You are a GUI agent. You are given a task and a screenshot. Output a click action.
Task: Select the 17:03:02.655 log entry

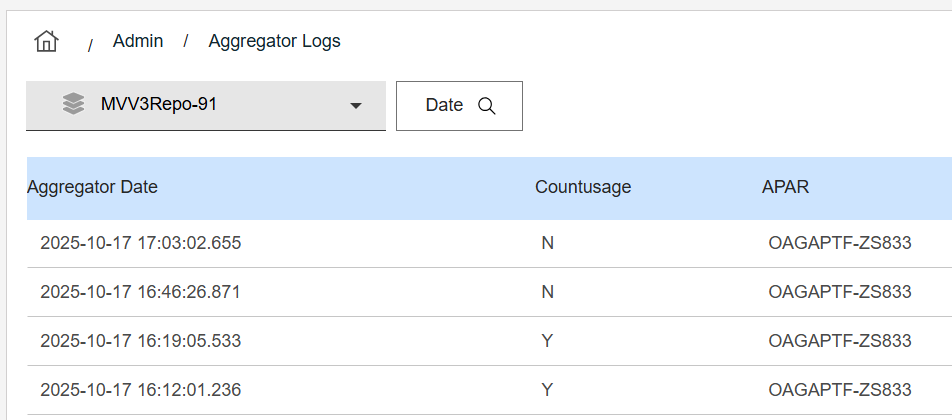(140, 243)
